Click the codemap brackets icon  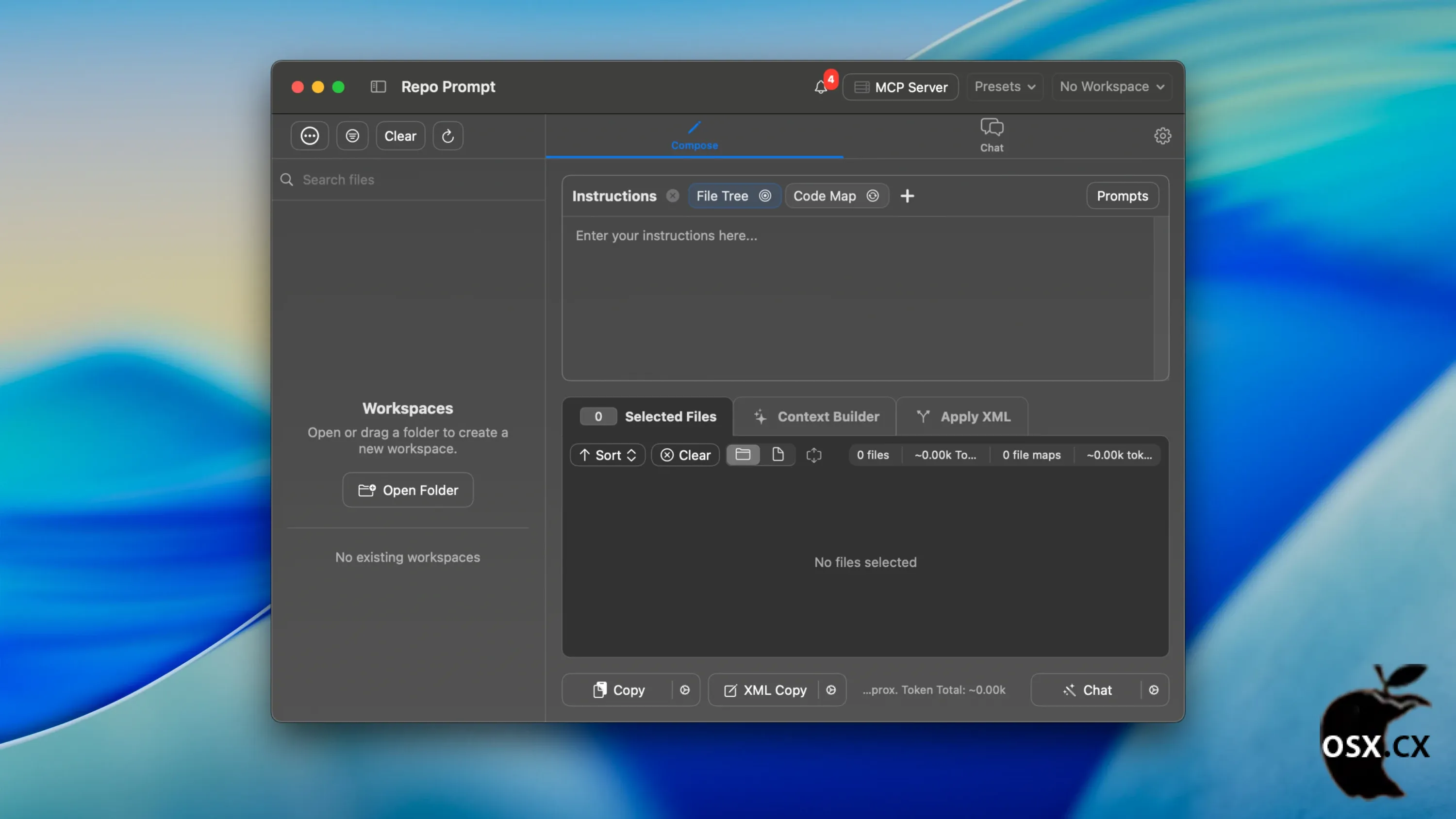point(814,455)
